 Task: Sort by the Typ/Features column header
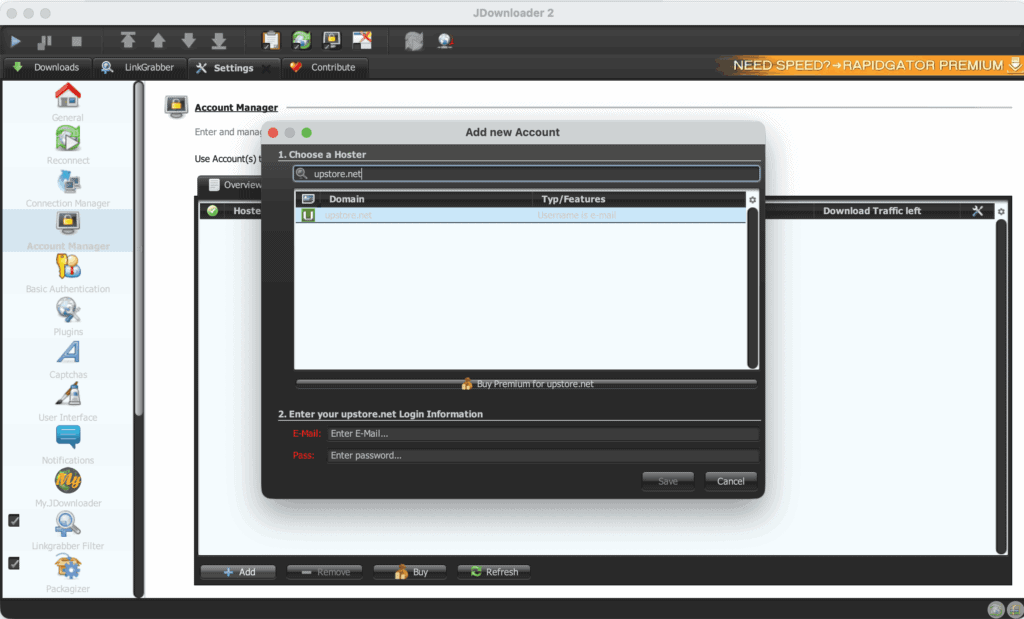[x=639, y=199]
